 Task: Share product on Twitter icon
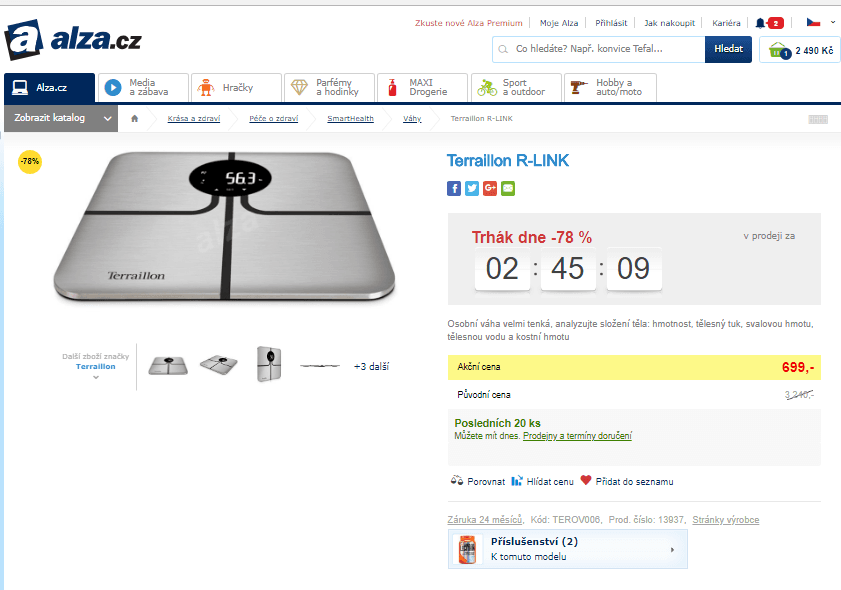click(x=471, y=188)
